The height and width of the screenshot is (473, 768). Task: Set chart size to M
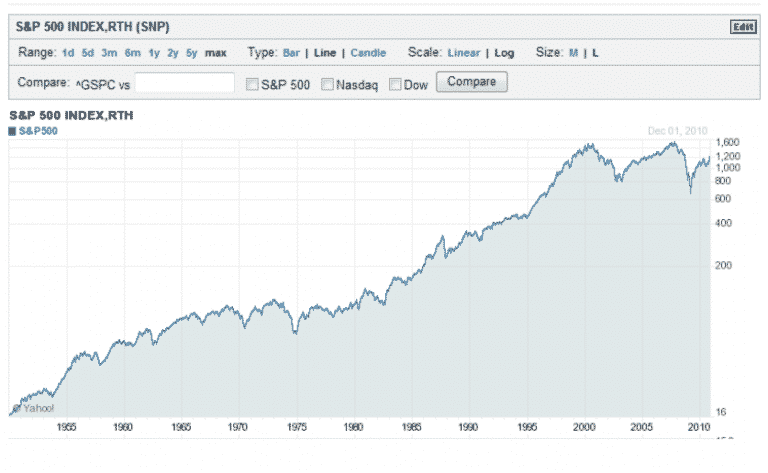click(x=574, y=53)
